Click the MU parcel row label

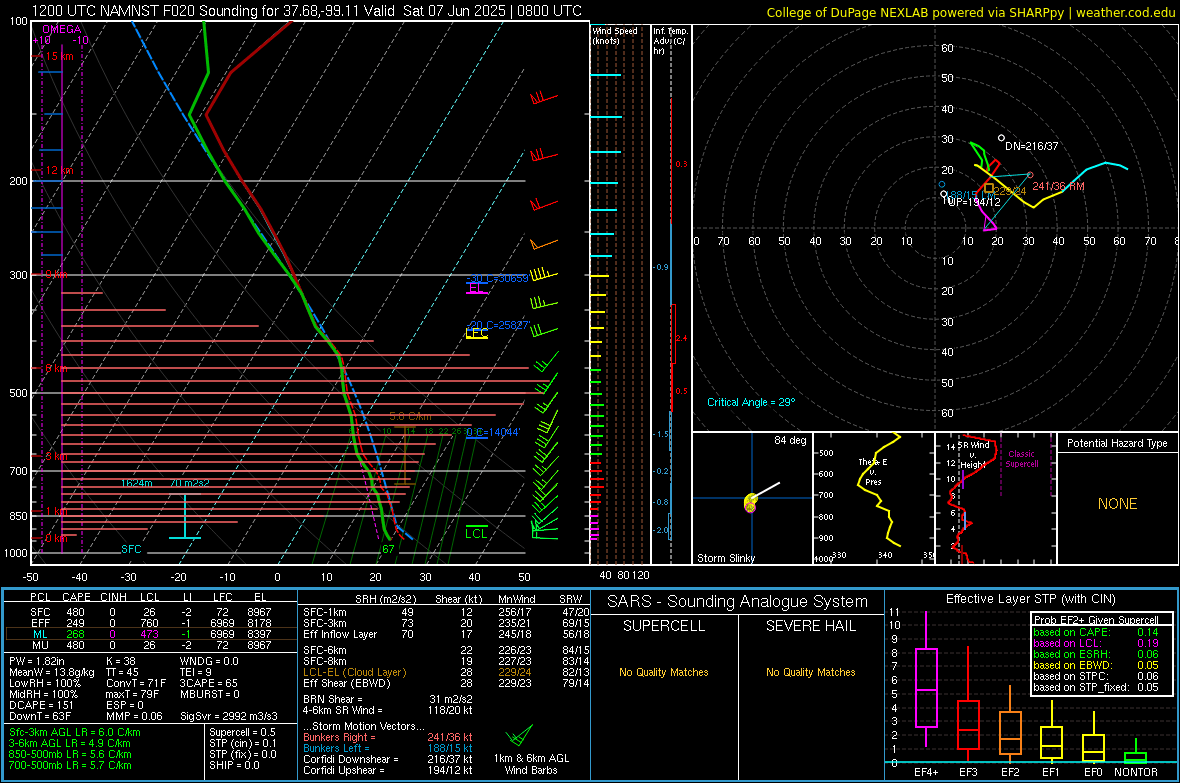40,645
